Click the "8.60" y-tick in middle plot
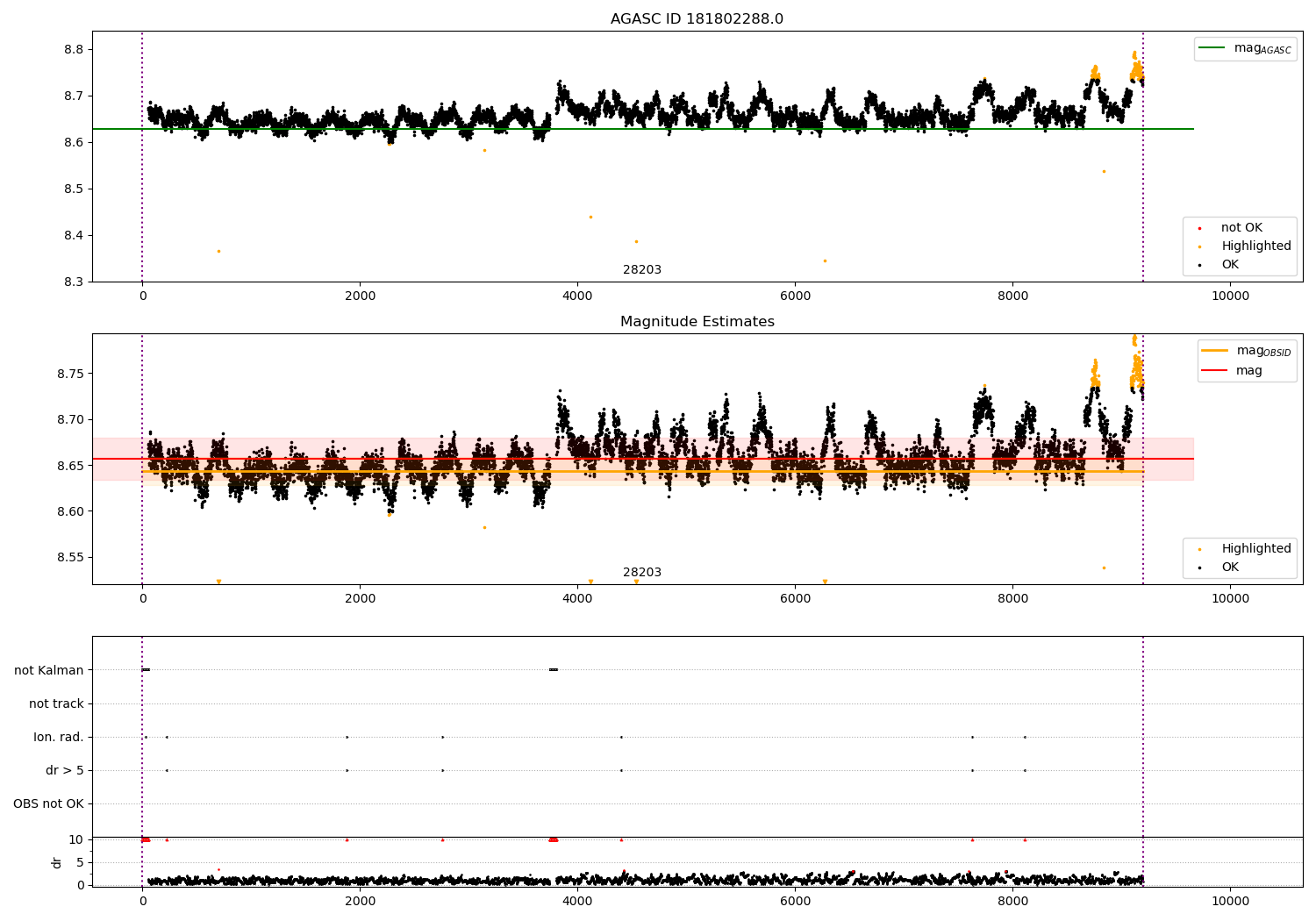1316x921 pixels. [70, 512]
